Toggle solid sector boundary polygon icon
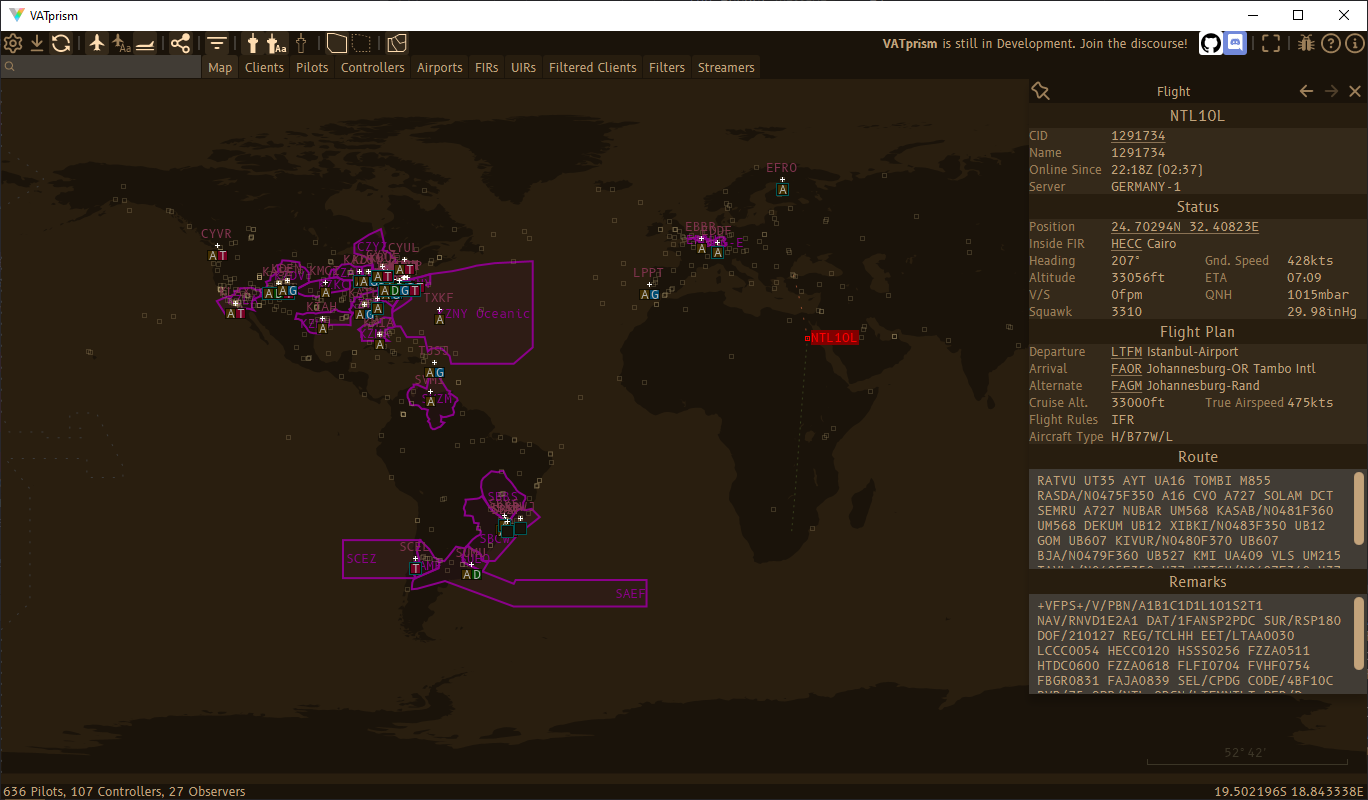1368x800 pixels. (337, 43)
